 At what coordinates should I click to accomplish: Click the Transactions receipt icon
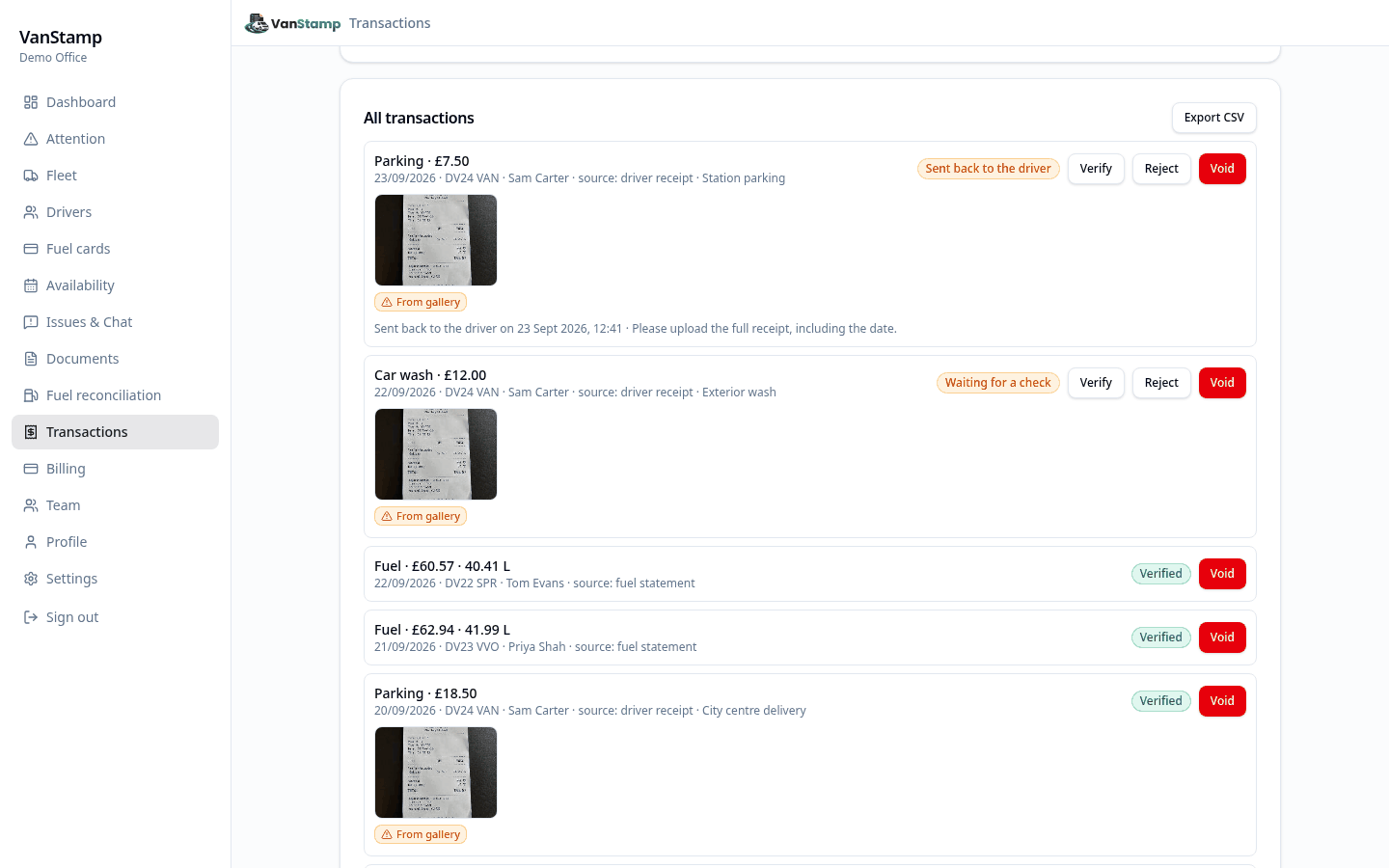(x=31, y=432)
